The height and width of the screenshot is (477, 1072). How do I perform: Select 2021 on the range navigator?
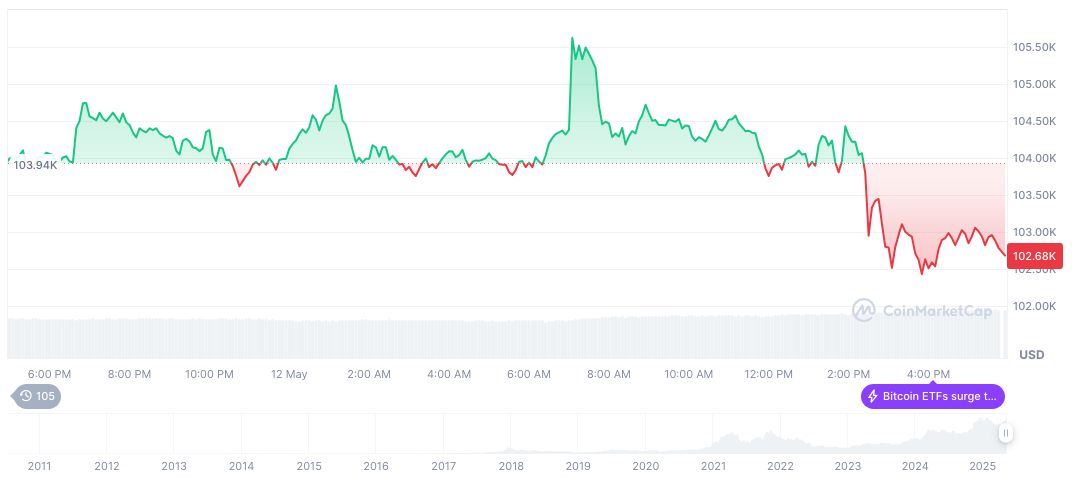click(x=713, y=466)
